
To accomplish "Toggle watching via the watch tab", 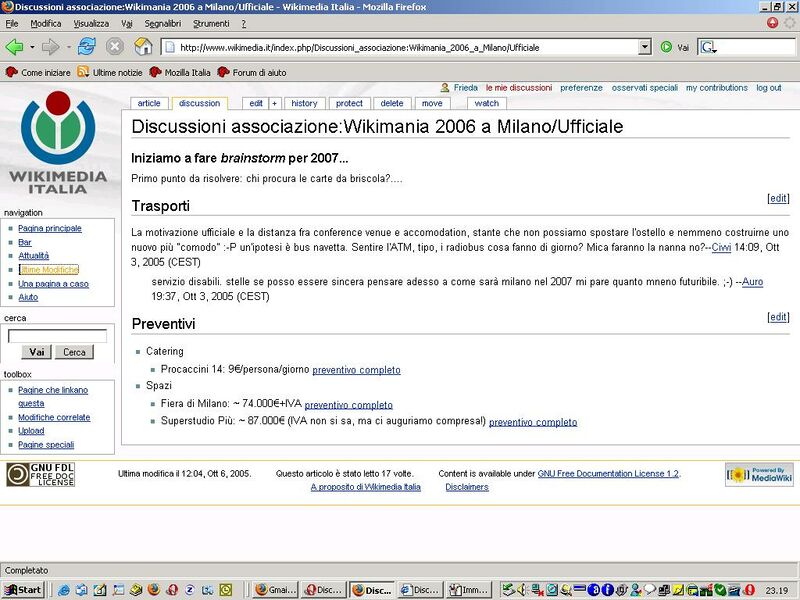I will tap(487, 103).
